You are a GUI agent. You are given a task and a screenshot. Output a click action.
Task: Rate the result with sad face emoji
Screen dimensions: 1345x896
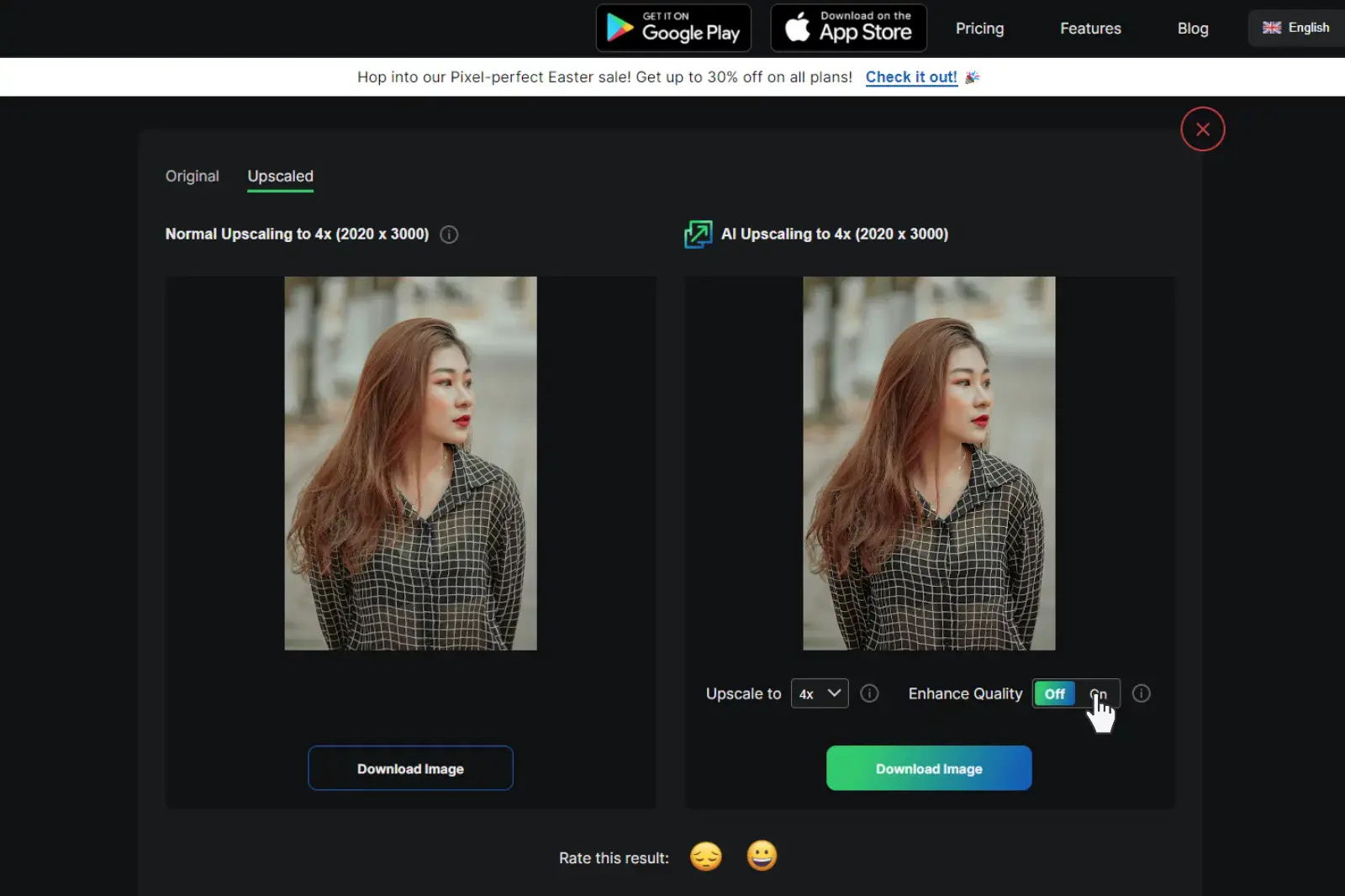pos(706,856)
